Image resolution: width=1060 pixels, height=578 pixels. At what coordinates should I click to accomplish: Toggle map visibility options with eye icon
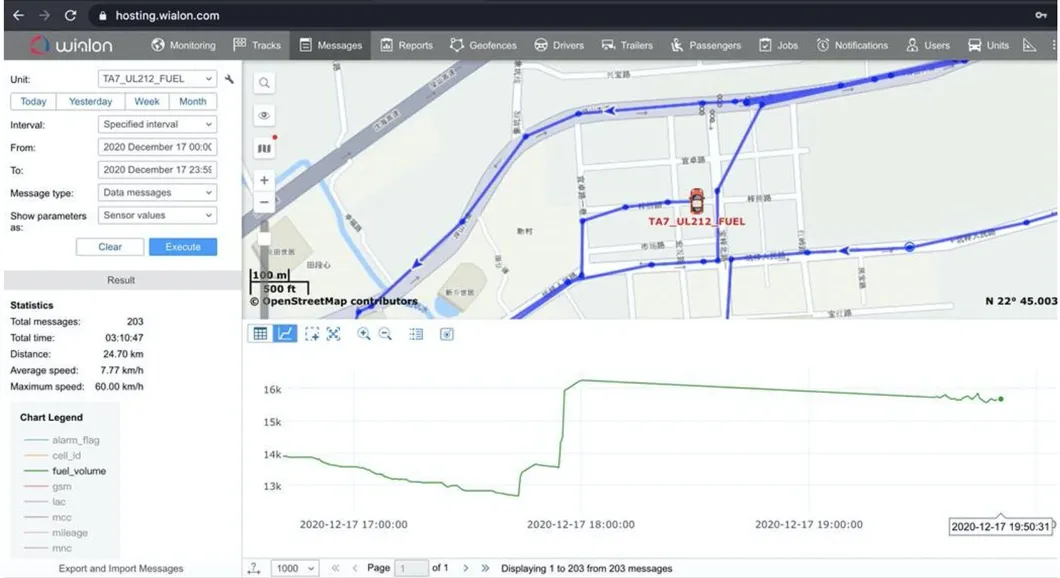point(263,115)
